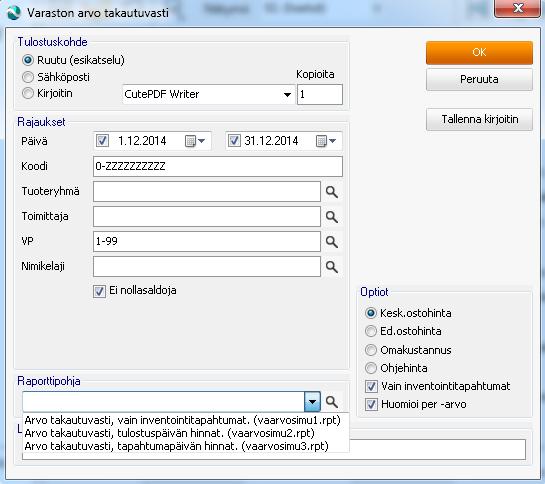Click the Tallenna kirjoitin button
This screenshot has width=545, height=484.
[479, 119]
